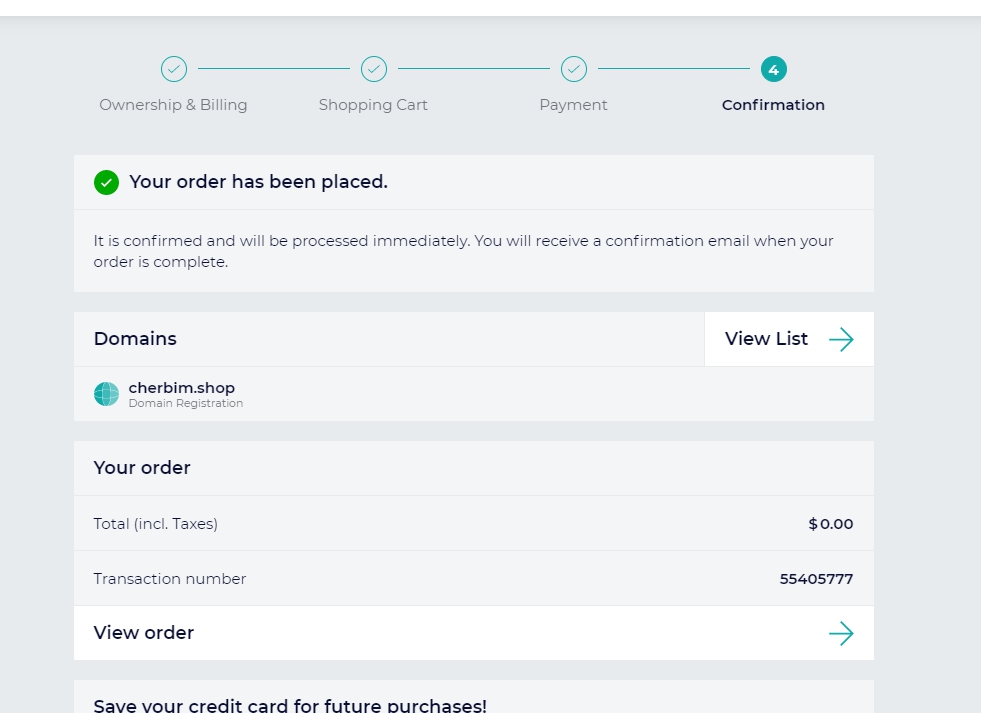Click the transaction number 55405777
Viewport: 981px width, 713px height.
[816, 579]
